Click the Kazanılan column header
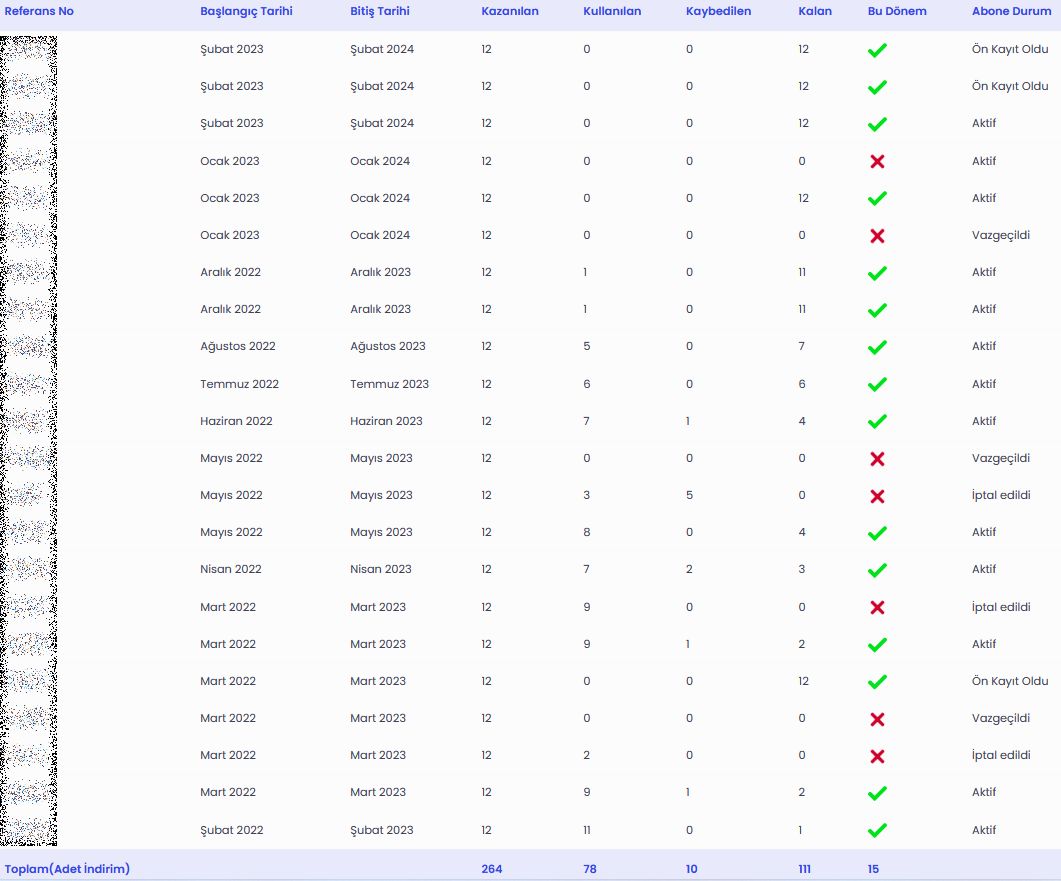Image resolution: width=1061 pixels, height=881 pixels. (510, 11)
